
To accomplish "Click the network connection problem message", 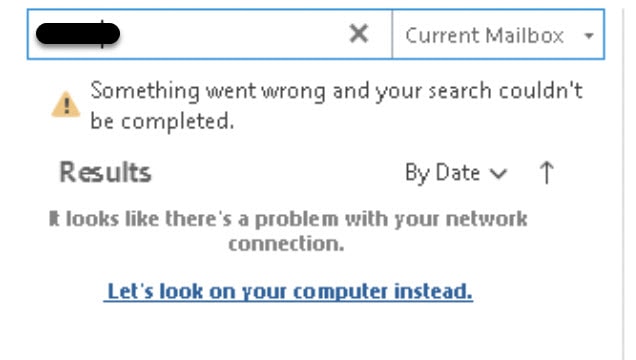I will click(x=288, y=231).
